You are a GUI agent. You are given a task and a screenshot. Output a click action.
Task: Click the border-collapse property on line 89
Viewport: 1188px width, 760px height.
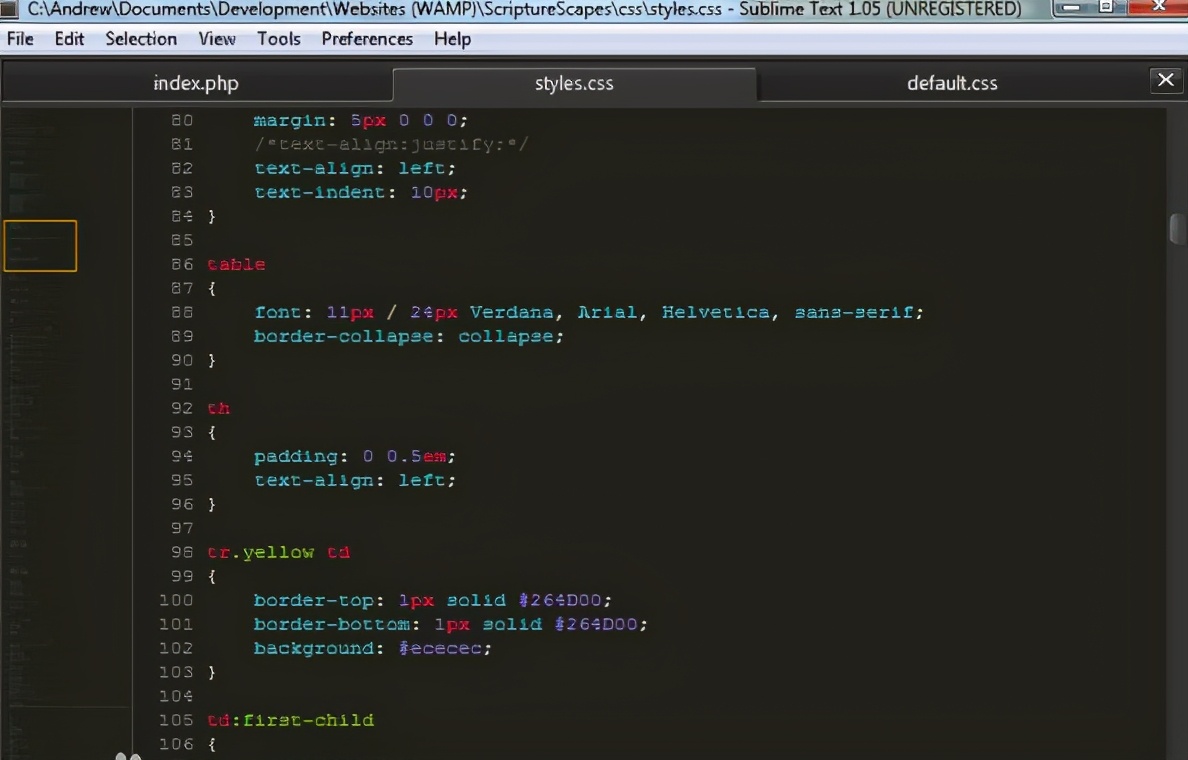coord(343,336)
